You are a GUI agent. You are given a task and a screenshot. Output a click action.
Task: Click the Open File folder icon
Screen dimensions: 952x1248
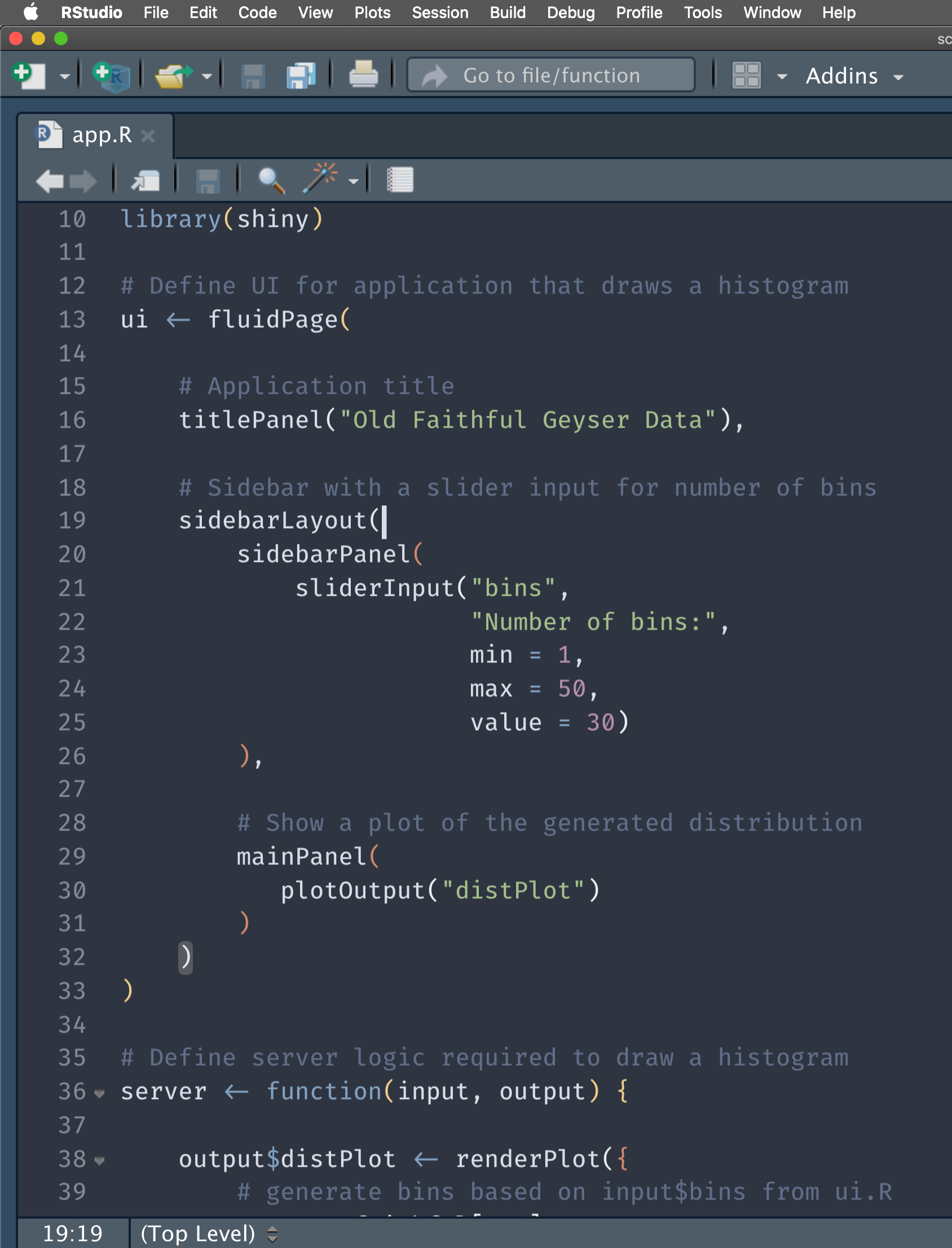(x=173, y=76)
